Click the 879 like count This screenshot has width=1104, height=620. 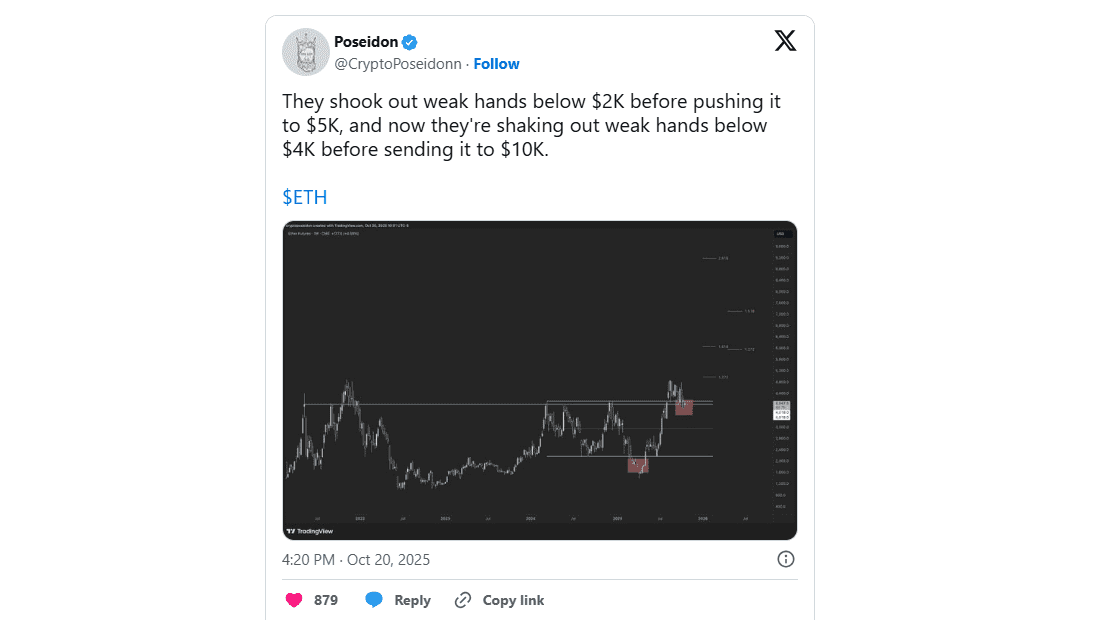pyautogui.click(x=326, y=600)
